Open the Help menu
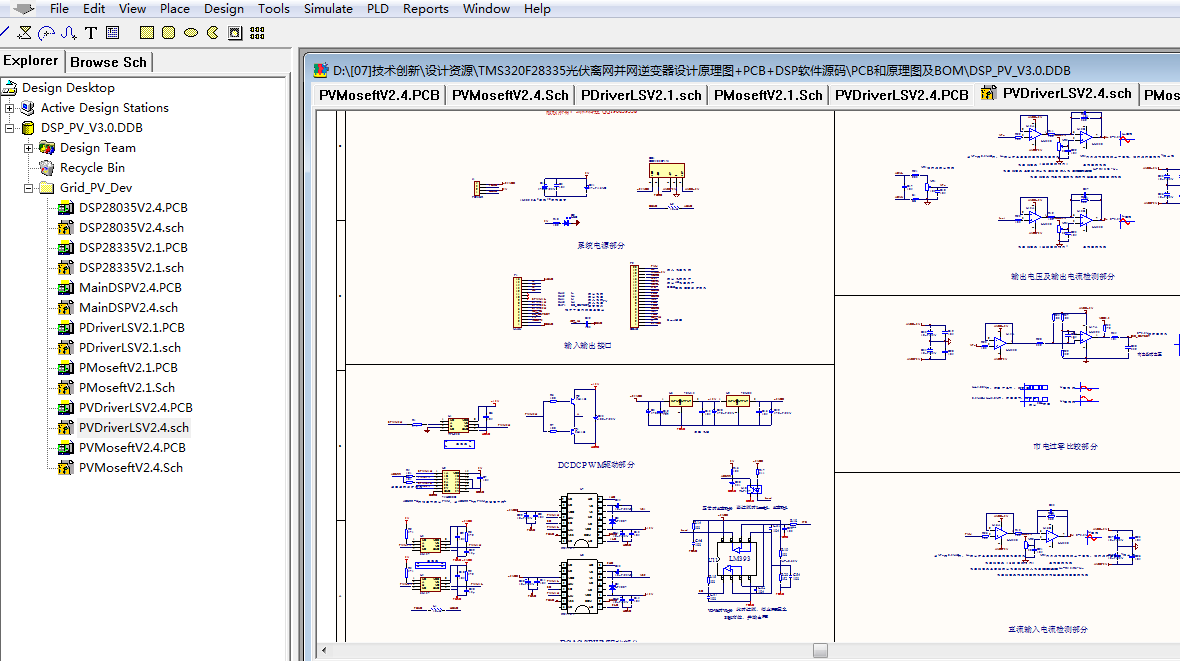Viewport: 1180px width, 661px height. click(x=537, y=8)
